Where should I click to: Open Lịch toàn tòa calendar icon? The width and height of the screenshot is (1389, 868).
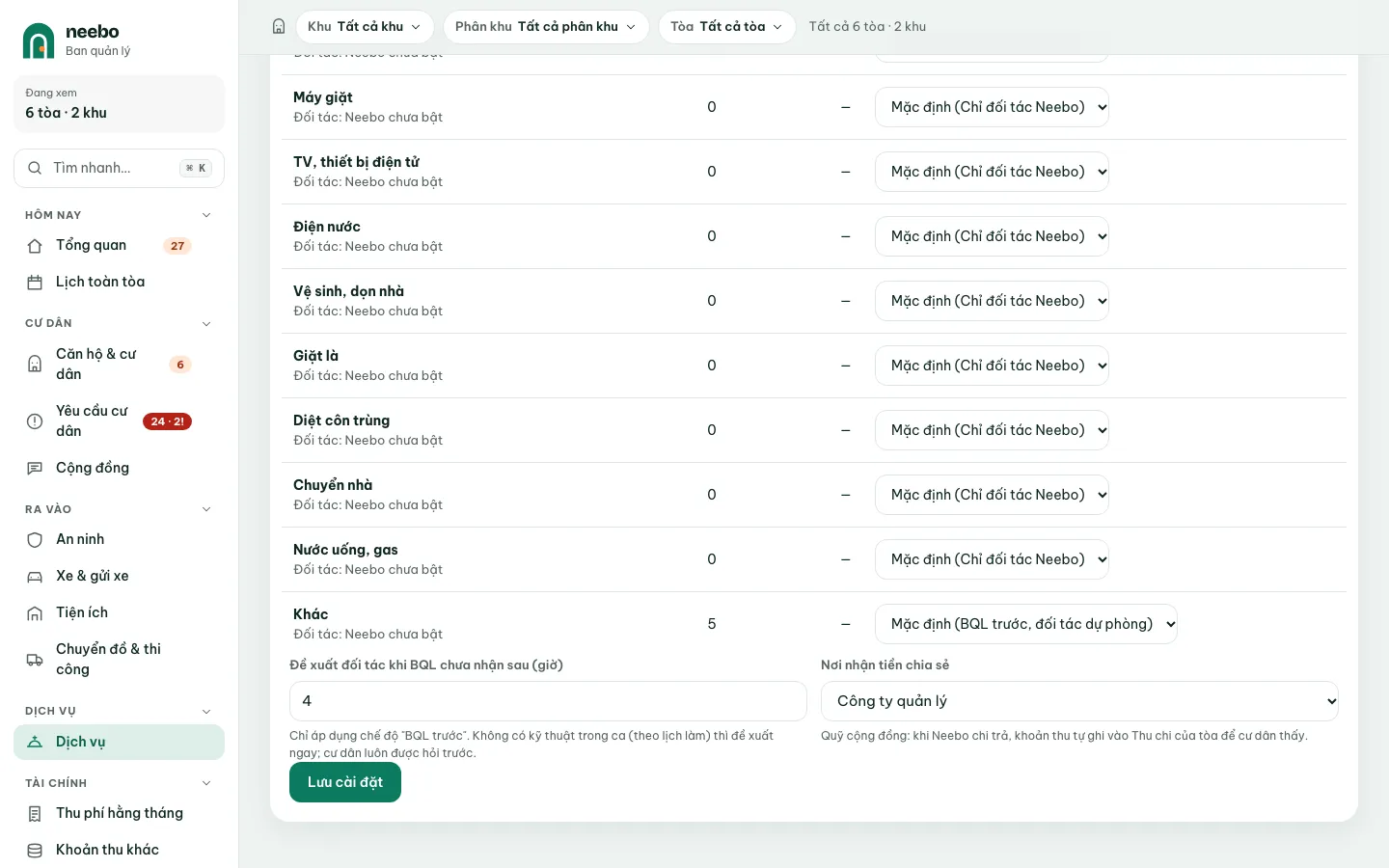click(35, 283)
